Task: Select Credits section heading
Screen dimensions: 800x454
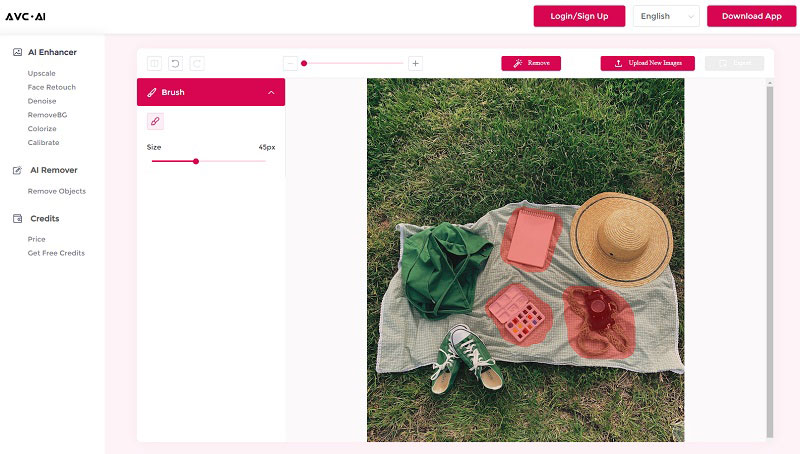Action: [x=44, y=218]
